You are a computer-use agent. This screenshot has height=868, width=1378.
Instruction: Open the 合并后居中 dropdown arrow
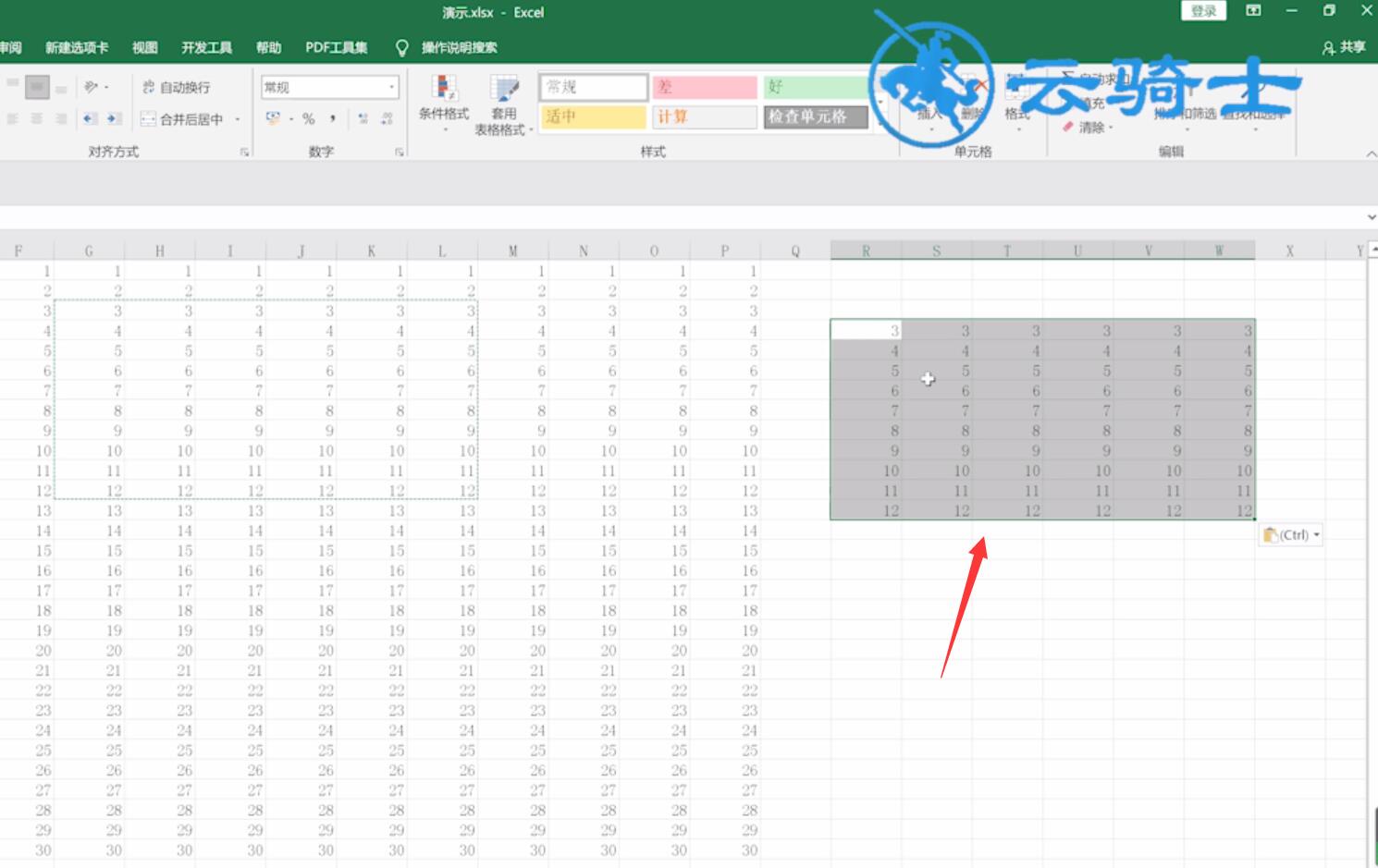238,119
